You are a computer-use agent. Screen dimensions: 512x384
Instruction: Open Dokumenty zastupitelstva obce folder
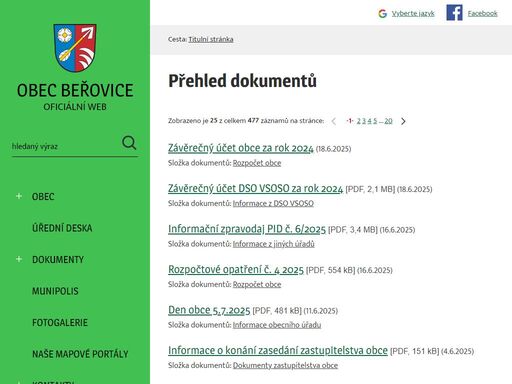pyautogui.click(x=285, y=365)
